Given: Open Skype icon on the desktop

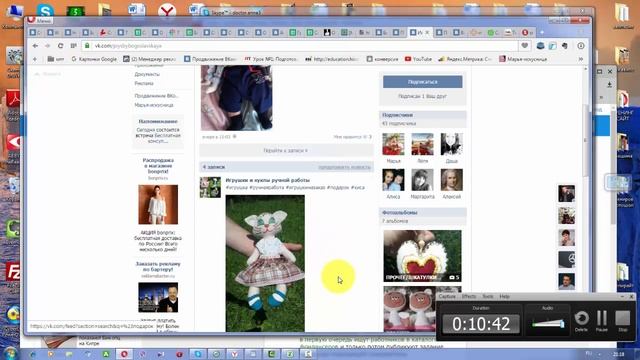Looking at the screenshot, I should pyautogui.click(x=44, y=10).
